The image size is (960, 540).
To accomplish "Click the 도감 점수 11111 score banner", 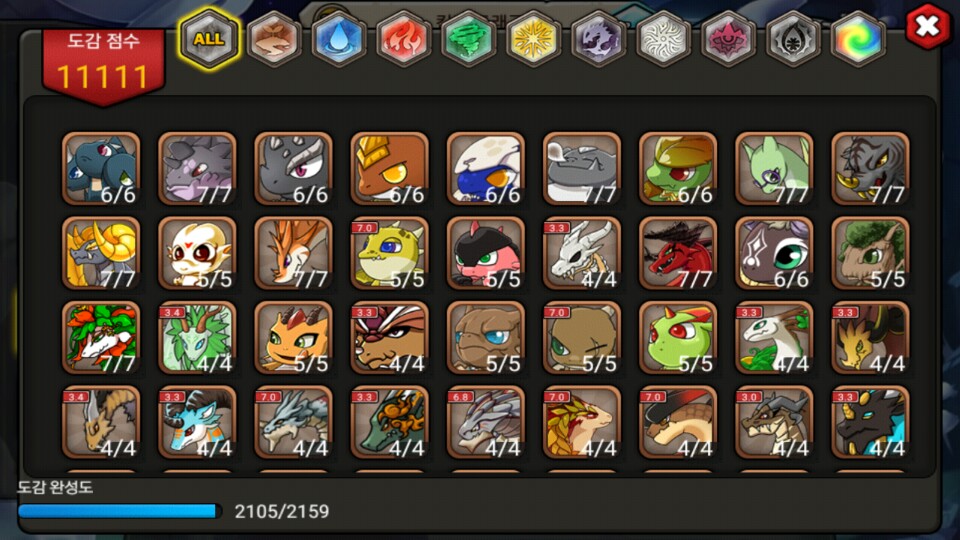I will (103, 66).
